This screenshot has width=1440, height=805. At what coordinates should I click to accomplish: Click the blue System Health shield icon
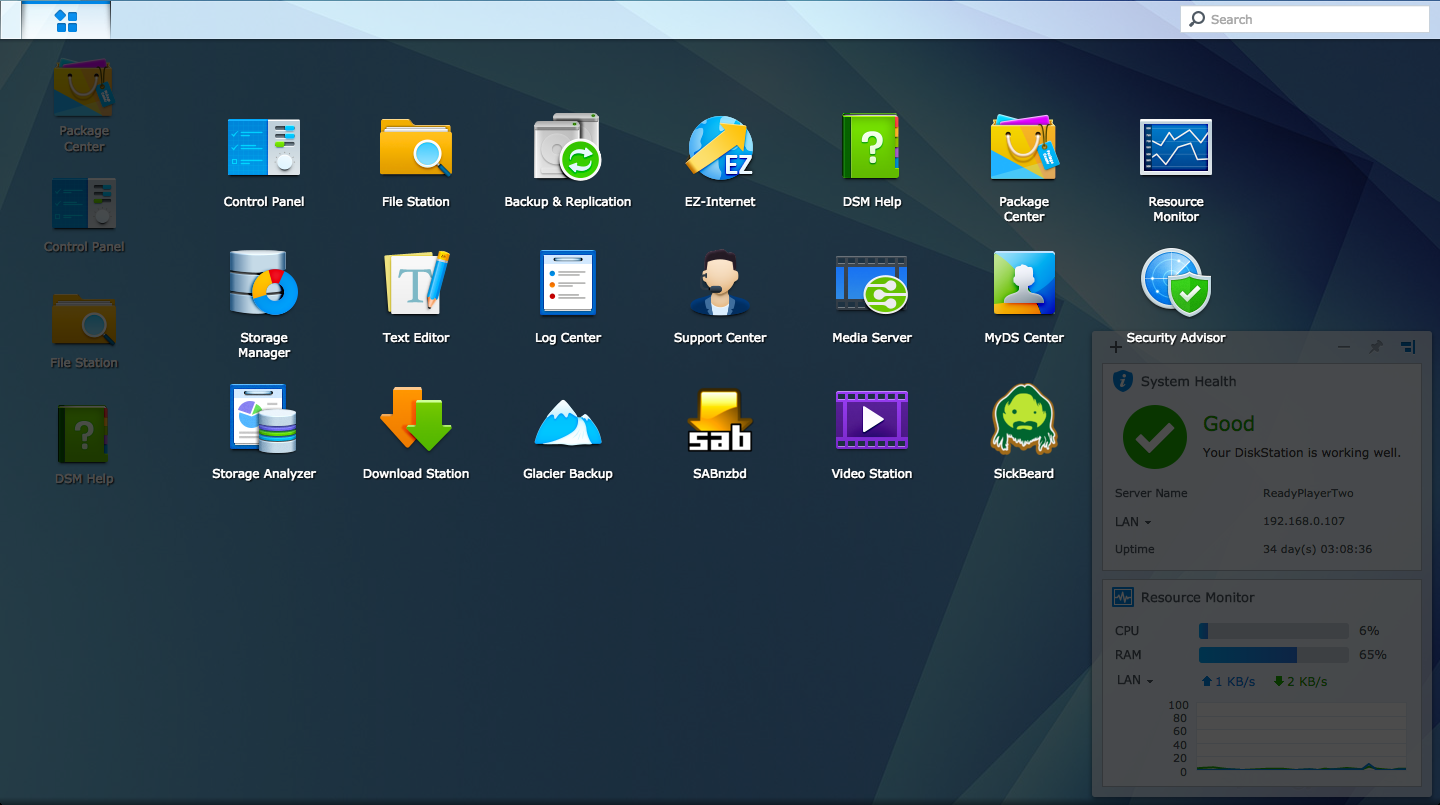tap(1123, 380)
